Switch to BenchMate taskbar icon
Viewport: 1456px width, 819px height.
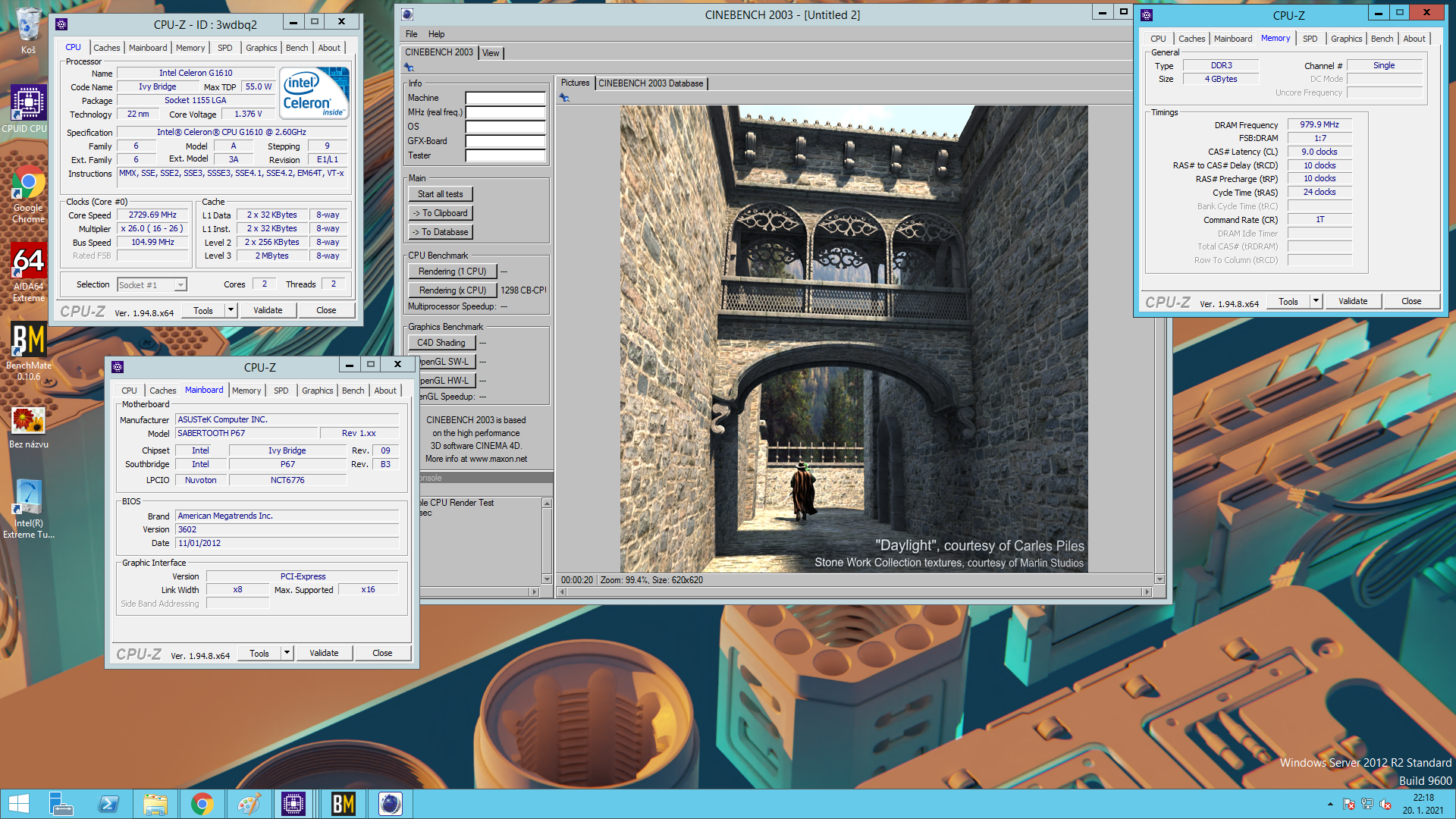click(x=342, y=804)
